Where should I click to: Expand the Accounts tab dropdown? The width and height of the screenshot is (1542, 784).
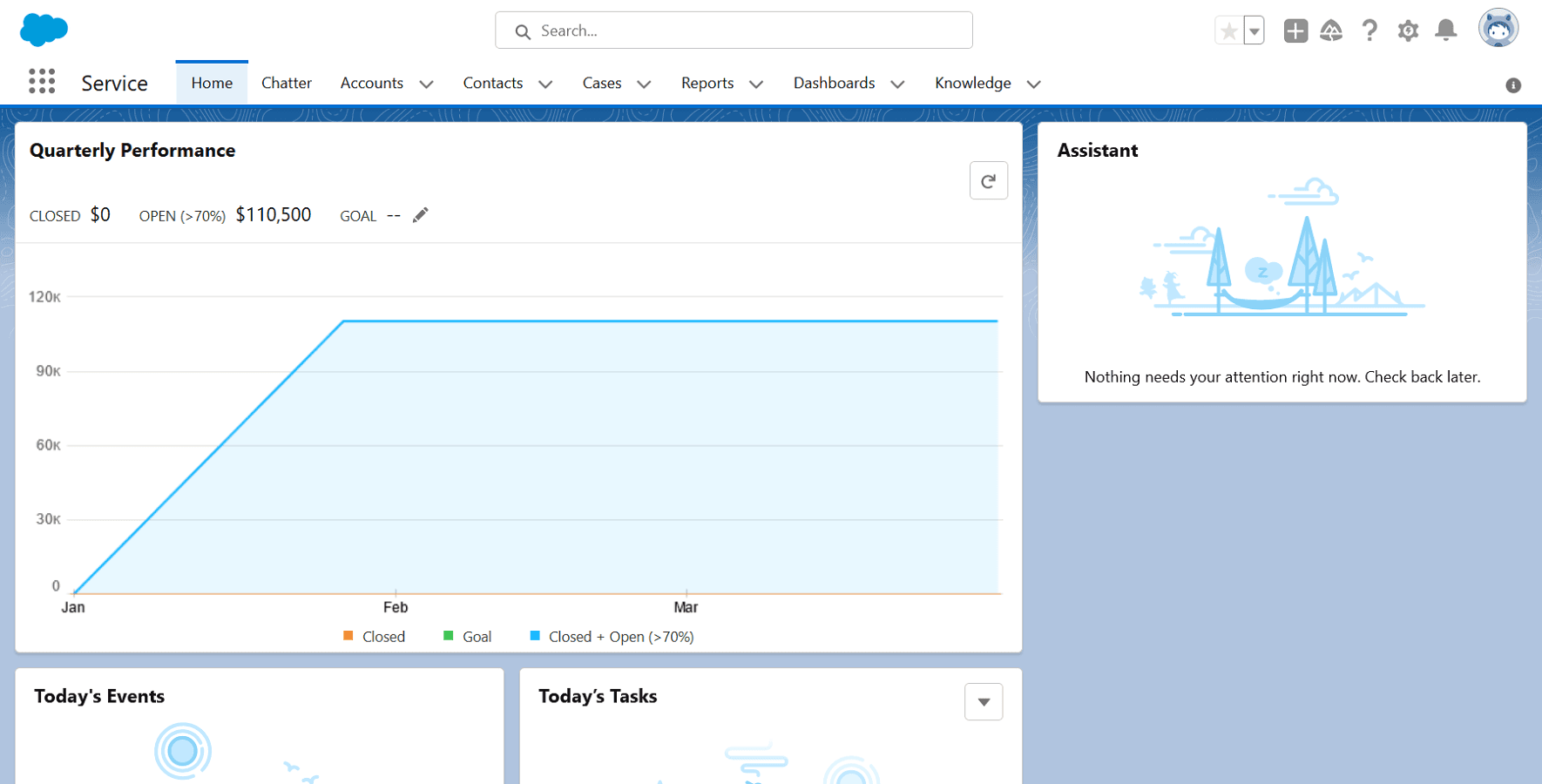pyautogui.click(x=426, y=84)
